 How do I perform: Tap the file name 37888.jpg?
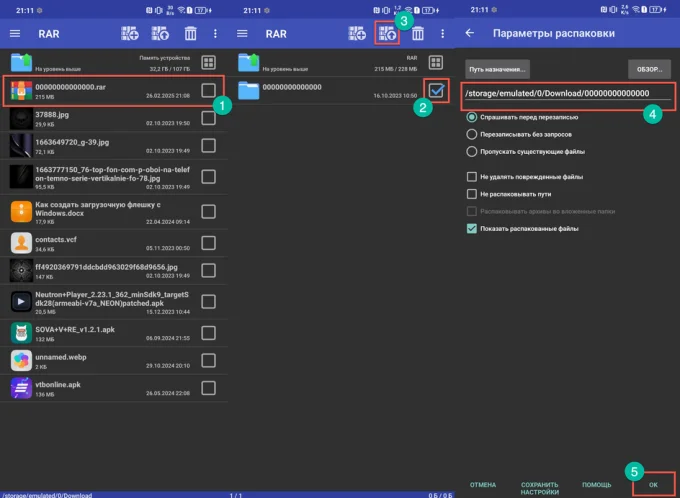tap(52, 115)
